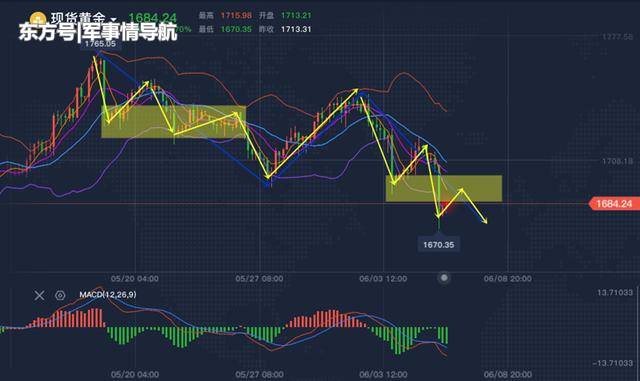640x381 pixels.
Task: Click the green 1684.24 price in header
Action: 153,18
